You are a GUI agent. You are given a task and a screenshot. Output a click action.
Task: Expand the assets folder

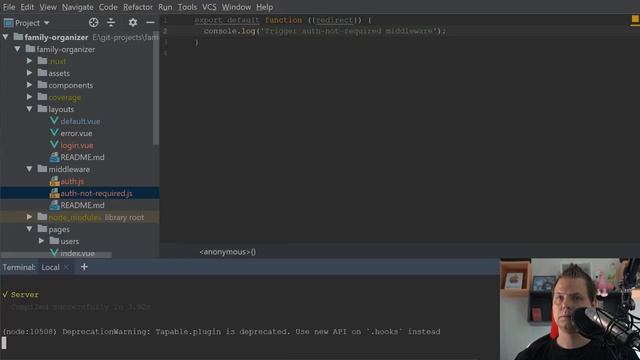(29, 73)
